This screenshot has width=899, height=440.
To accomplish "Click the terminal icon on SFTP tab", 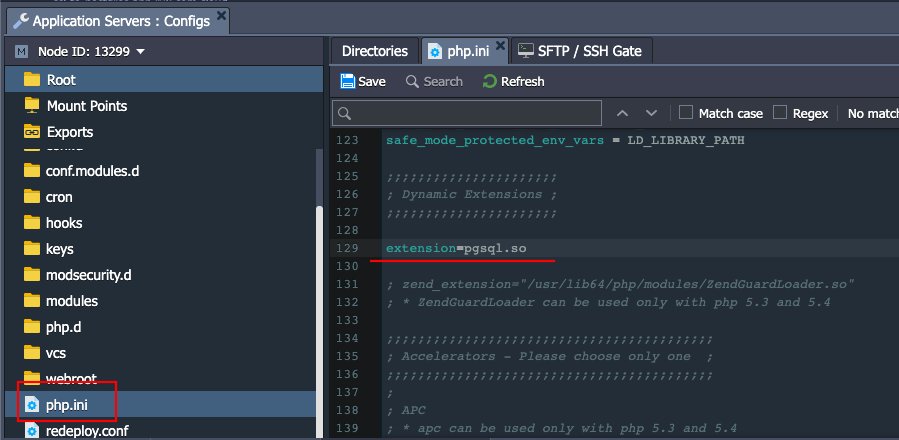I will [526, 50].
